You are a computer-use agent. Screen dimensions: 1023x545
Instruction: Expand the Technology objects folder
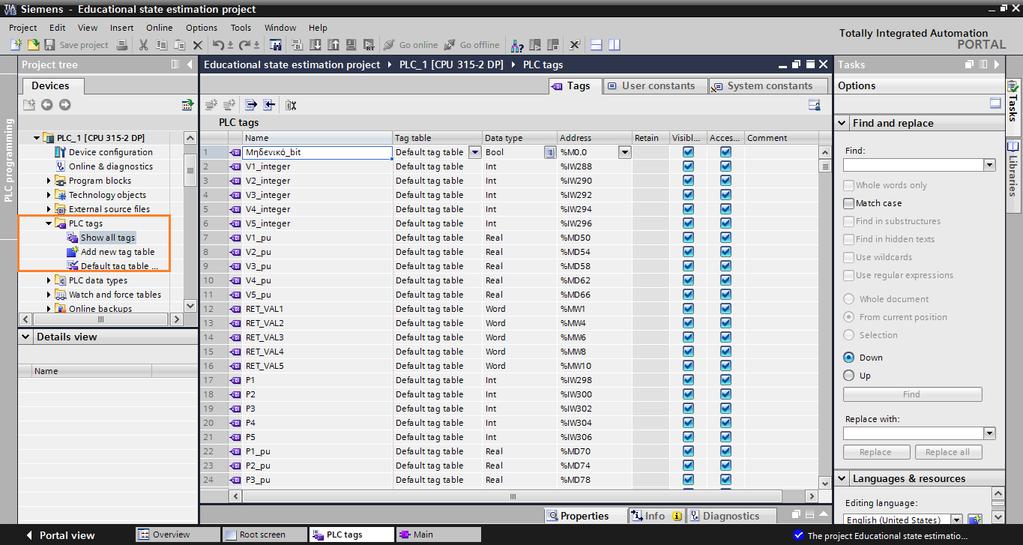[x=48, y=195]
